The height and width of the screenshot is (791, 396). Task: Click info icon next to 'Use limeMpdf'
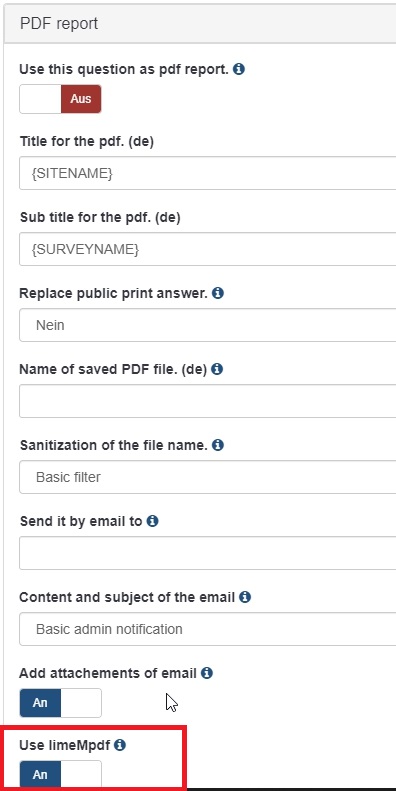click(120, 745)
